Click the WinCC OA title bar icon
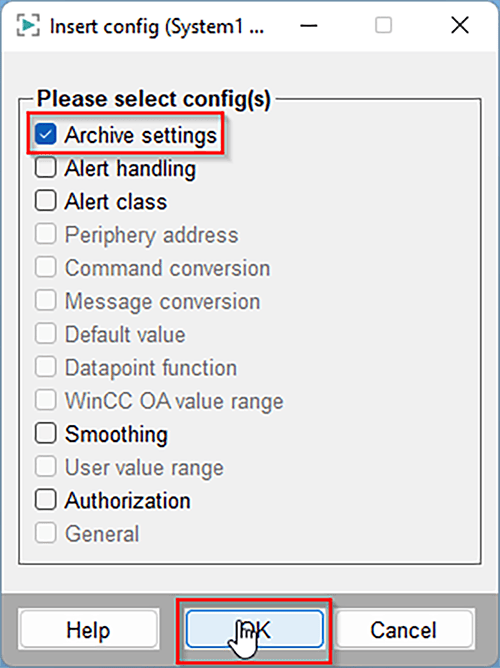This screenshot has width=500, height=668. pyautogui.click(x=28, y=25)
